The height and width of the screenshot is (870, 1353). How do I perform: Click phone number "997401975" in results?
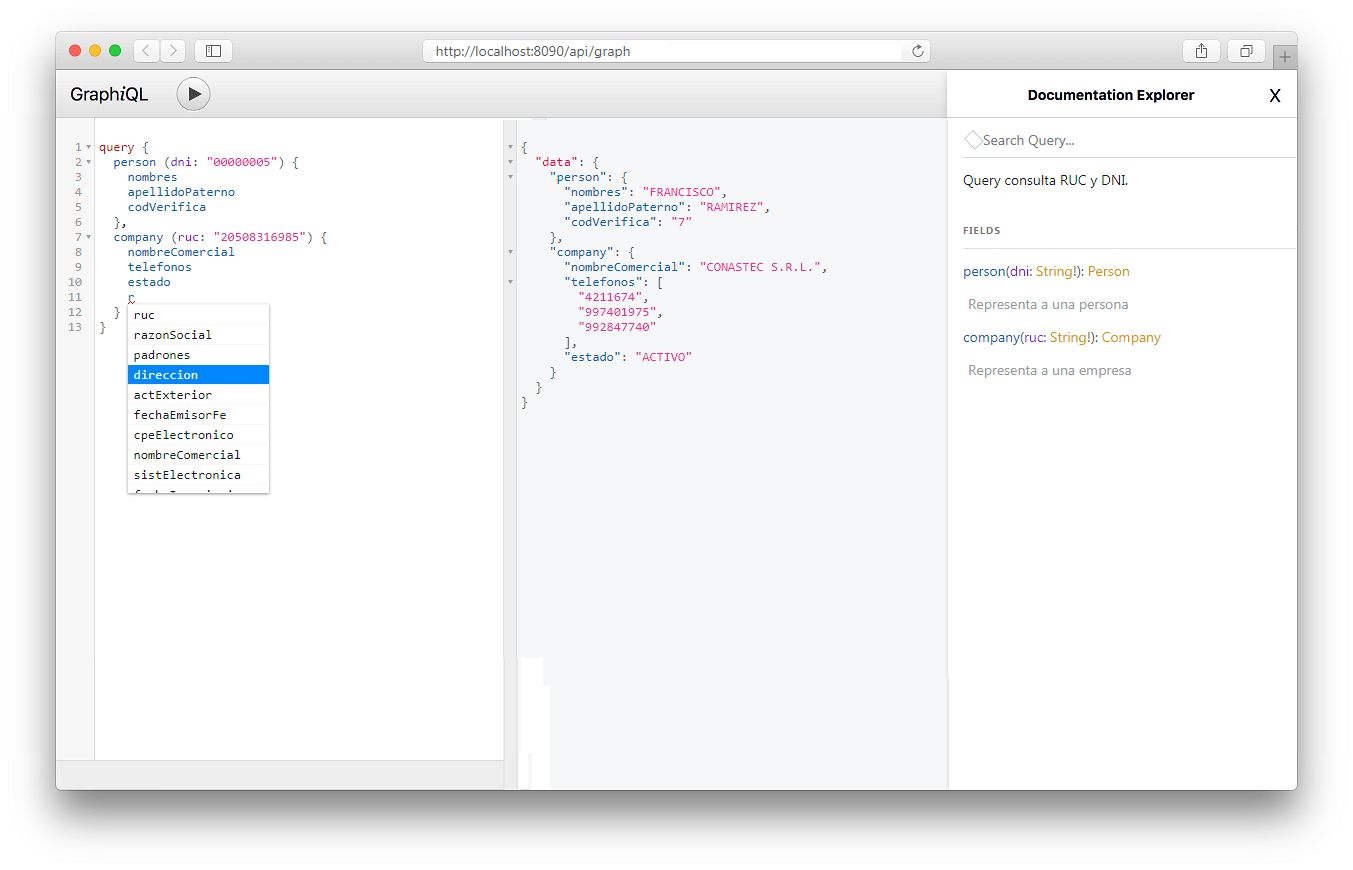[617, 312]
